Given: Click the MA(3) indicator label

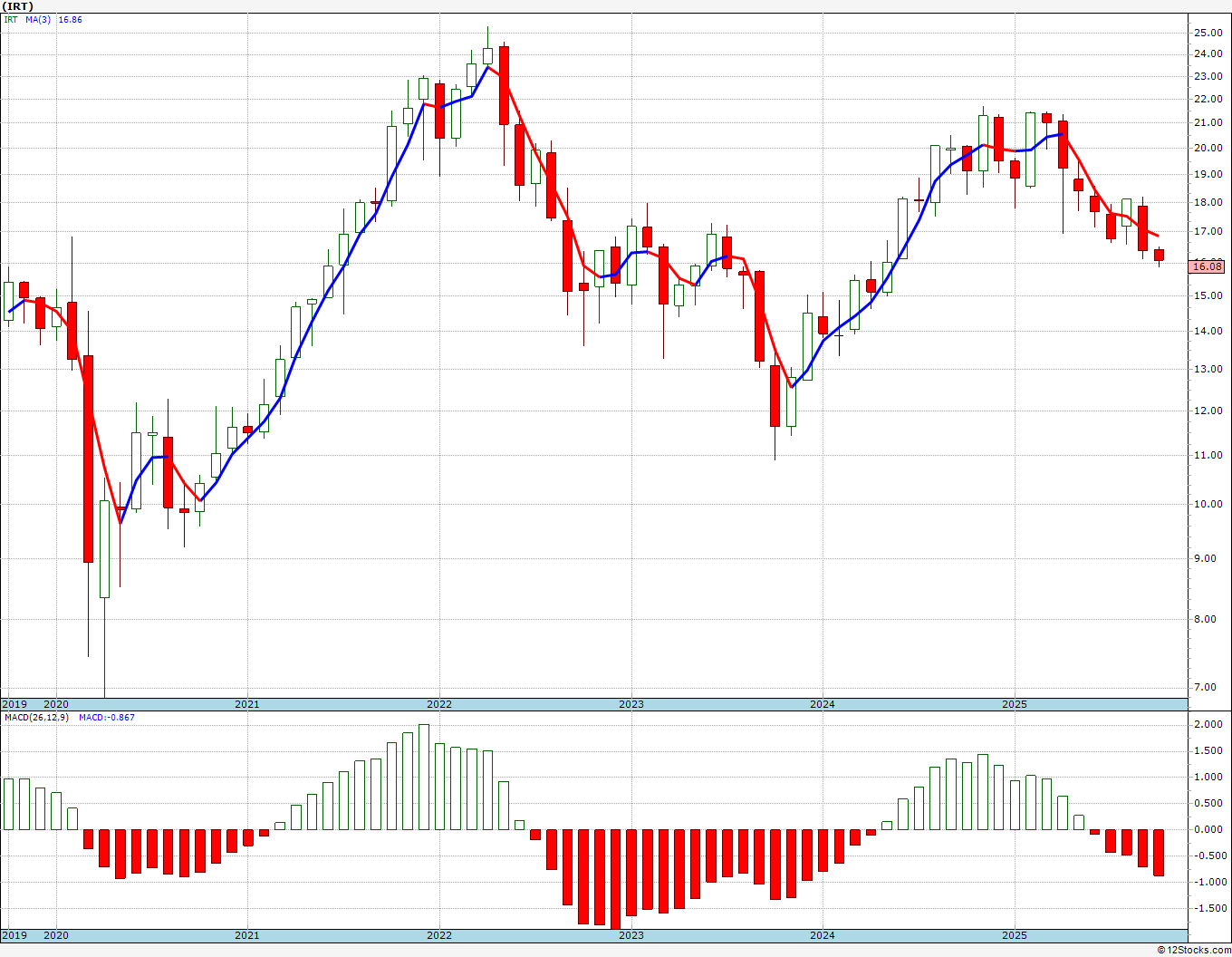Looking at the screenshot, I should [x=38, y=19].
